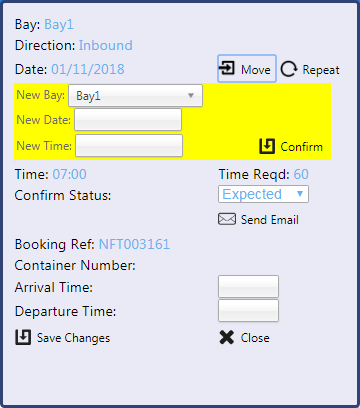Click the New Time input field
The image size is (360, 408).
(129, 145)
